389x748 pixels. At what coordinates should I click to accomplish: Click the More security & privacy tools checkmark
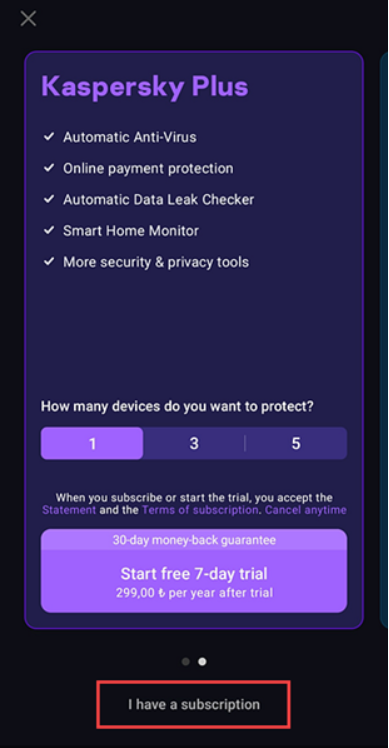(49, 261)
